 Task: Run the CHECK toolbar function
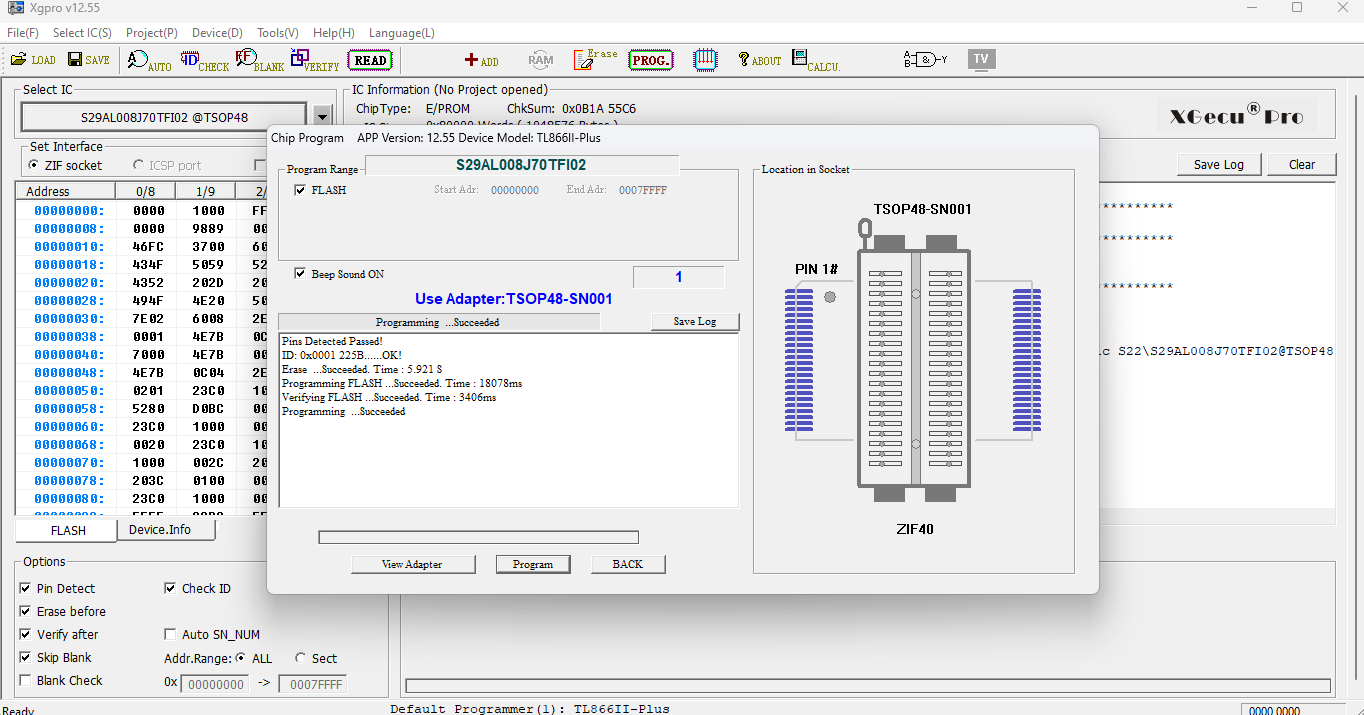coord(205,59)
